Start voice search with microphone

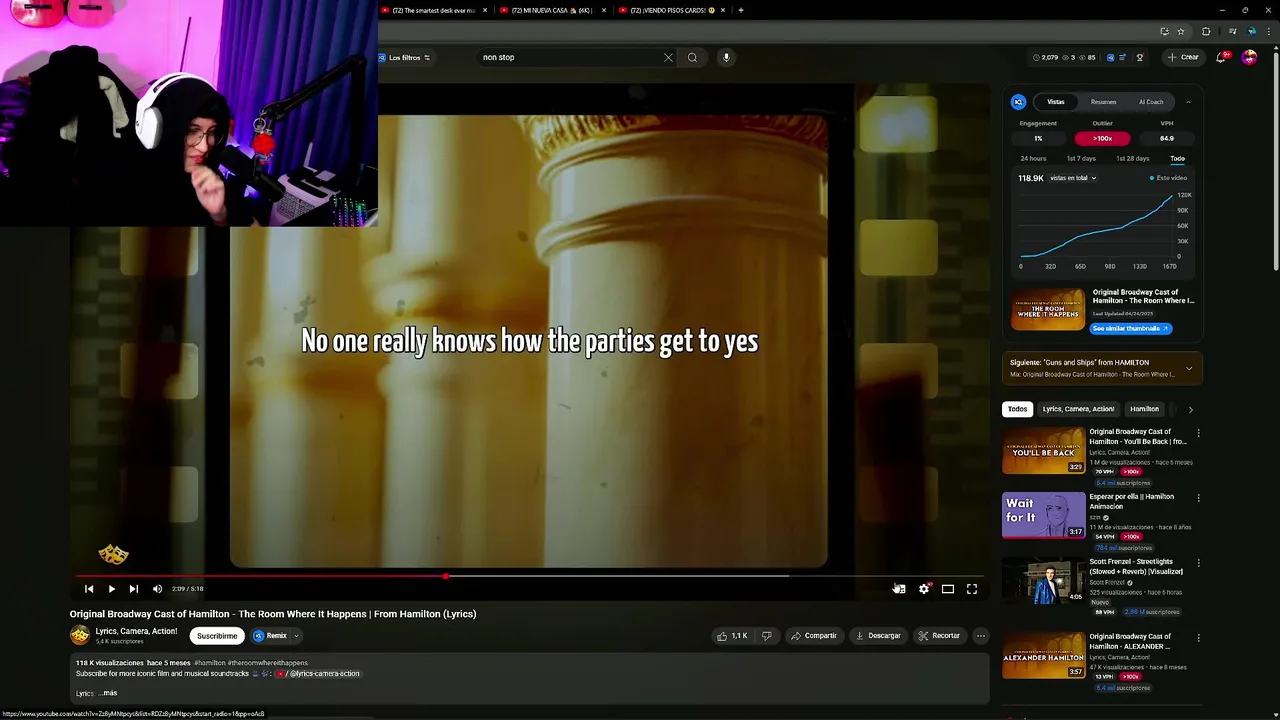coord(726,58)
